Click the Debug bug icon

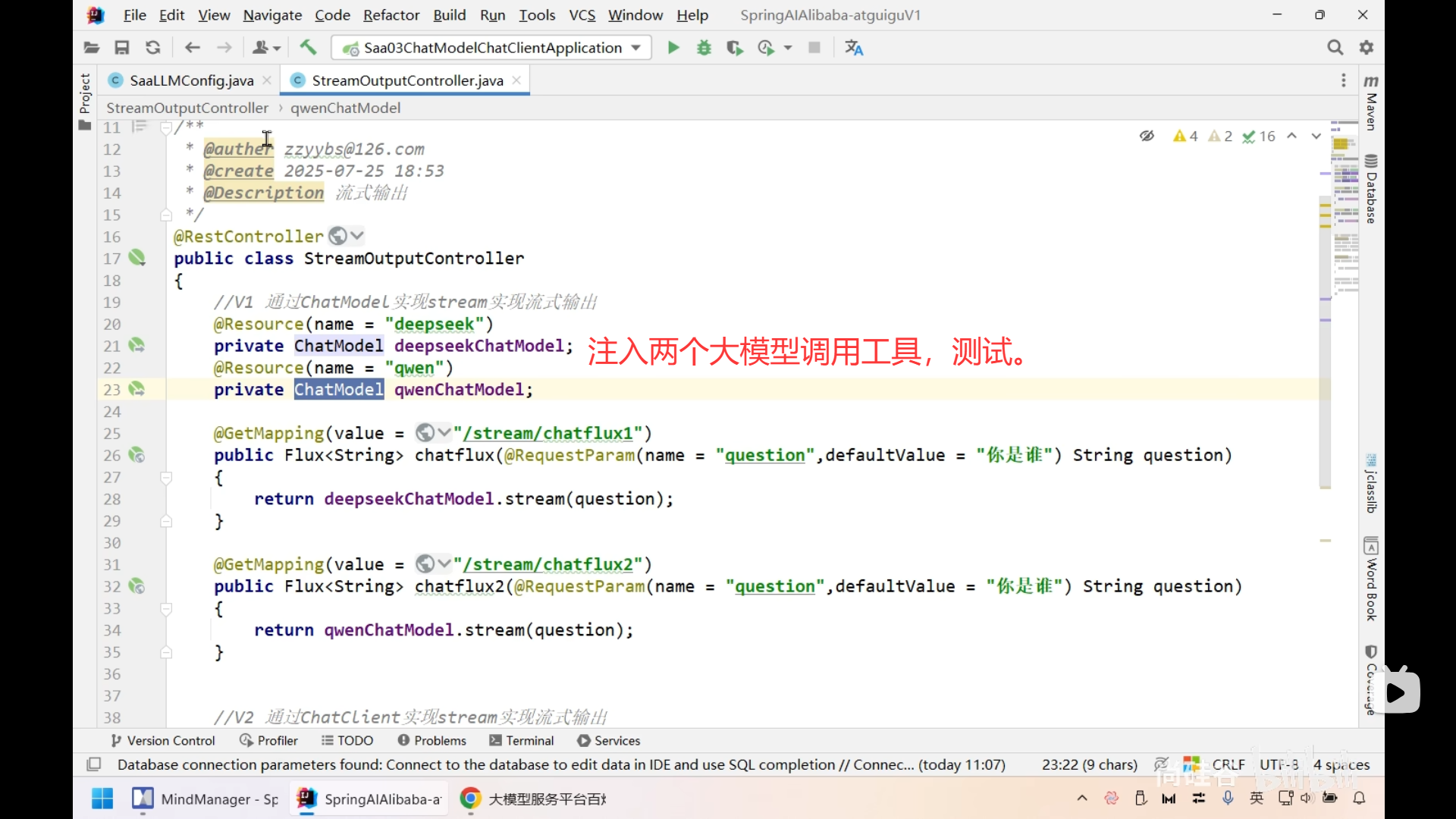point(704,48)
